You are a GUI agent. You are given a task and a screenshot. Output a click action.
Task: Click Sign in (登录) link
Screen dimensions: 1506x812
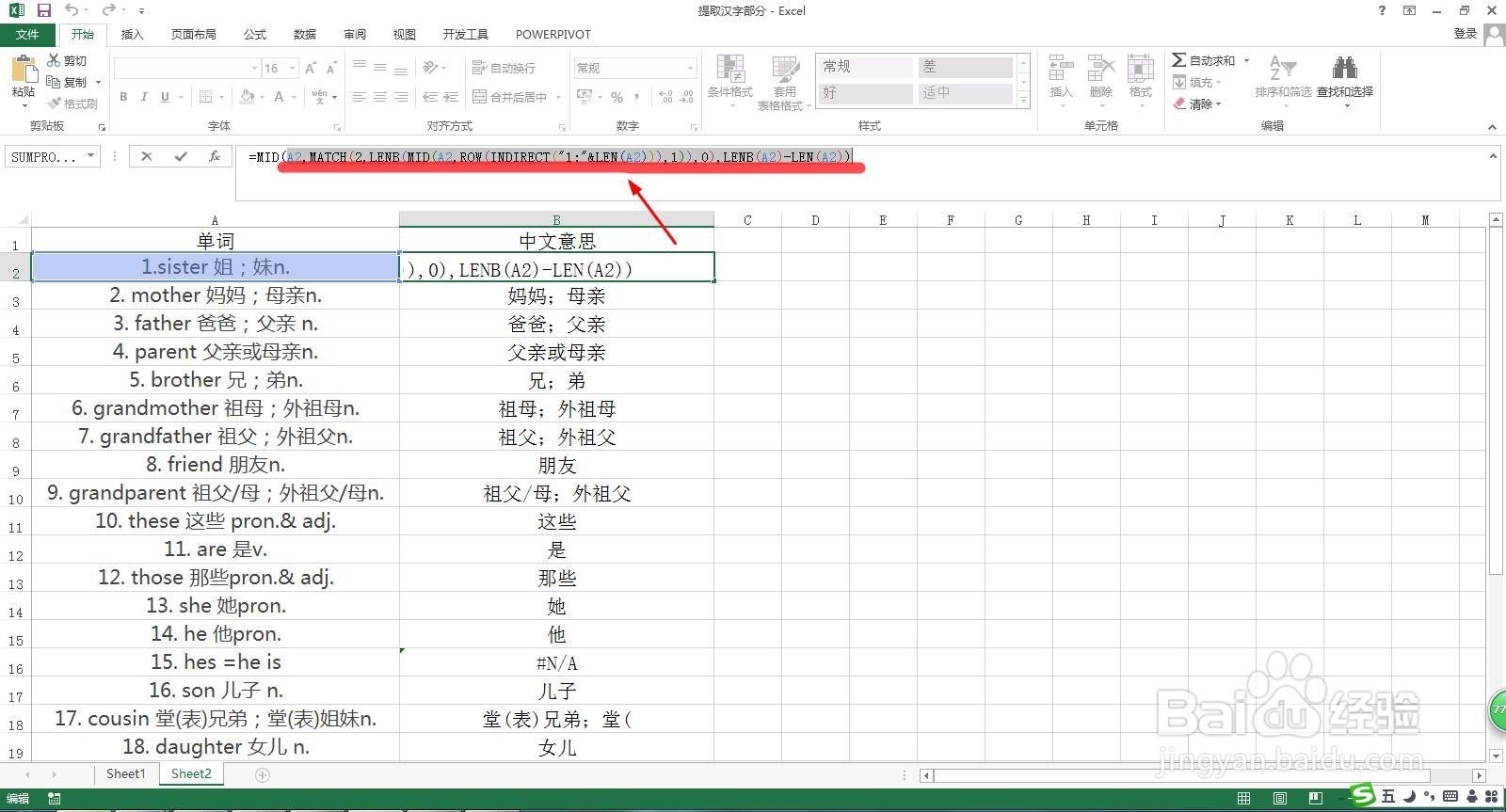coord(1466,34)
